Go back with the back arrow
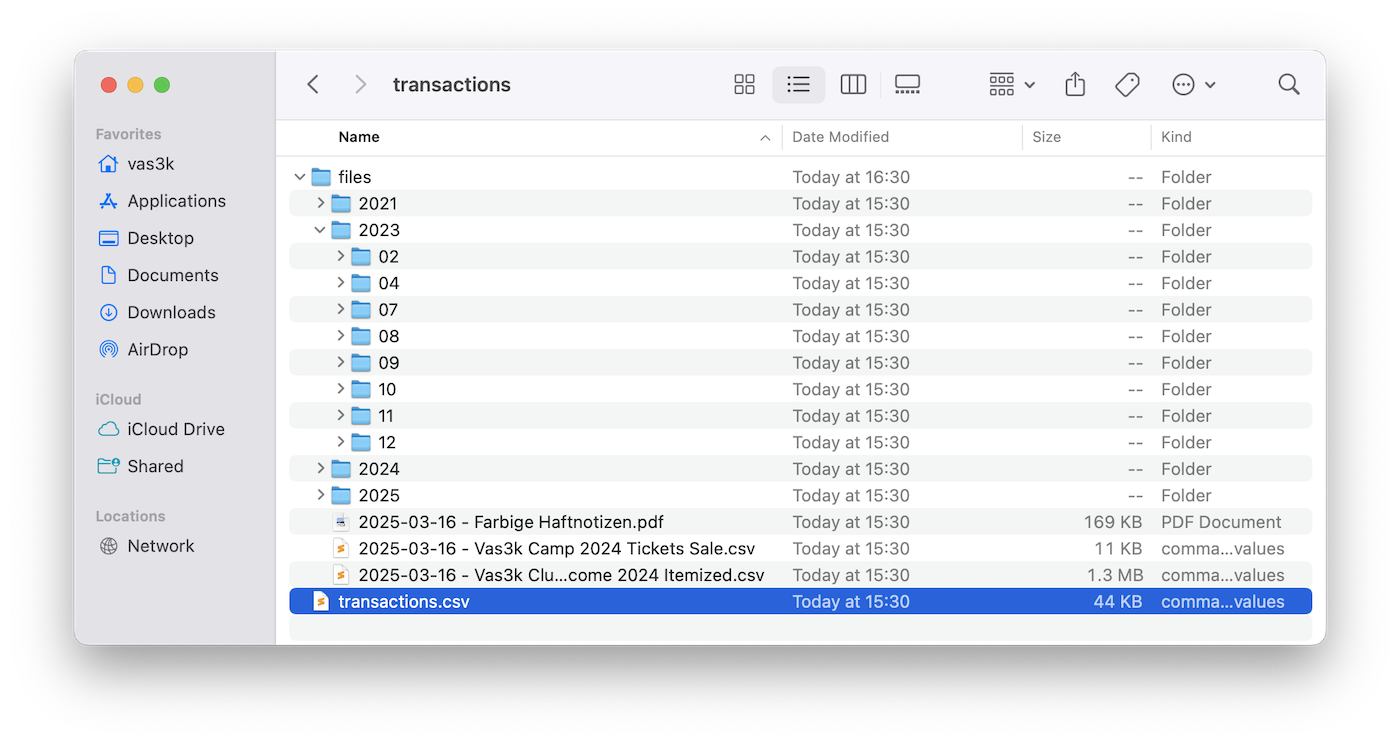Viewport: 1400px width, 743px height. click(x=312, y=84)
